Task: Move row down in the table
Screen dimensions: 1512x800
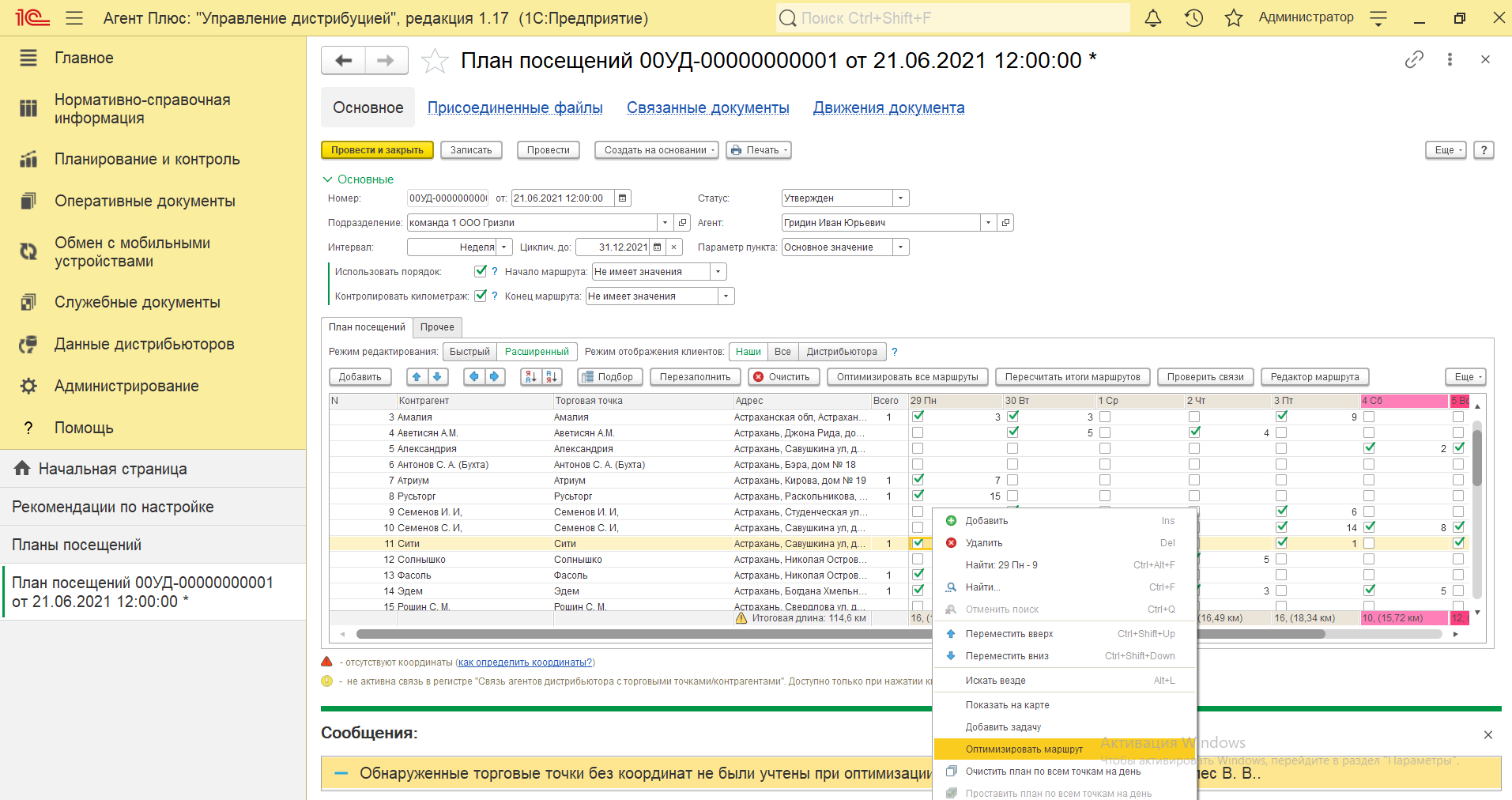Action: (437, 377)
